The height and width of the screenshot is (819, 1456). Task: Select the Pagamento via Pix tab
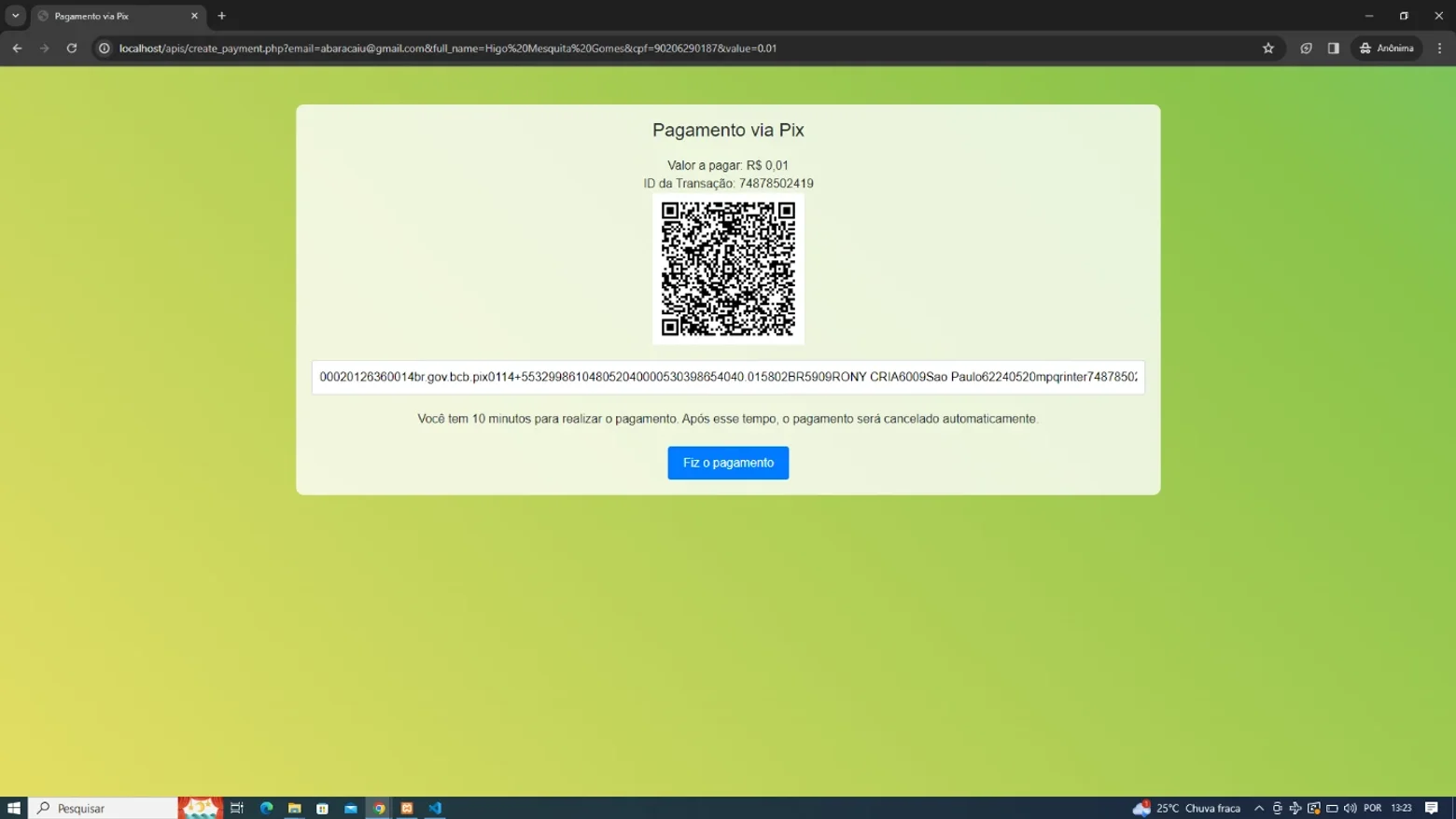pyautogui.click(x=118, y=16)
